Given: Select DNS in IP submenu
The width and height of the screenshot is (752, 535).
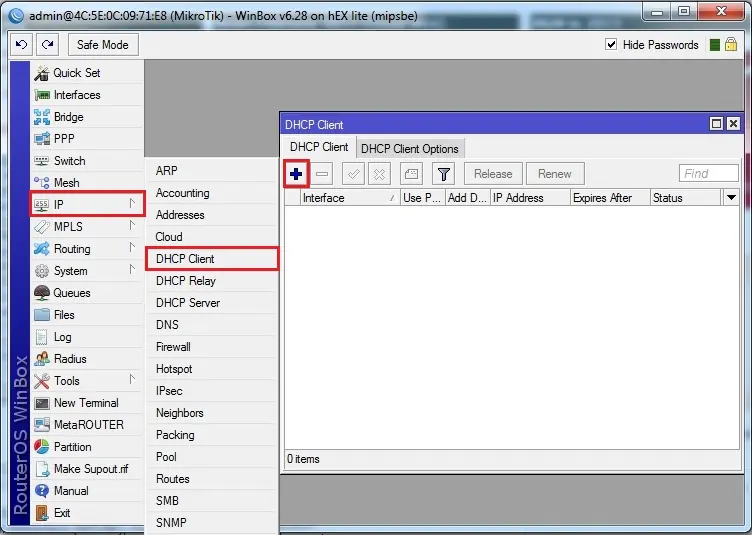Looking at the screenshot, I should [x=212, y=325].
